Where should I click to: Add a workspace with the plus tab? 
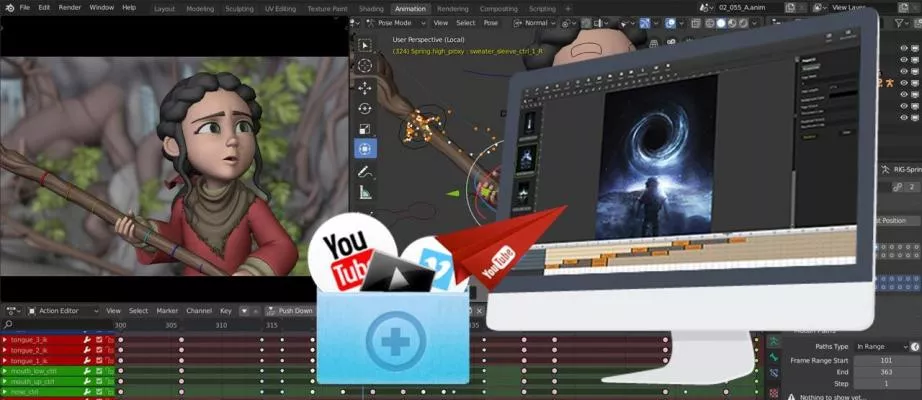pyautogui.click(x=567, y=9)
